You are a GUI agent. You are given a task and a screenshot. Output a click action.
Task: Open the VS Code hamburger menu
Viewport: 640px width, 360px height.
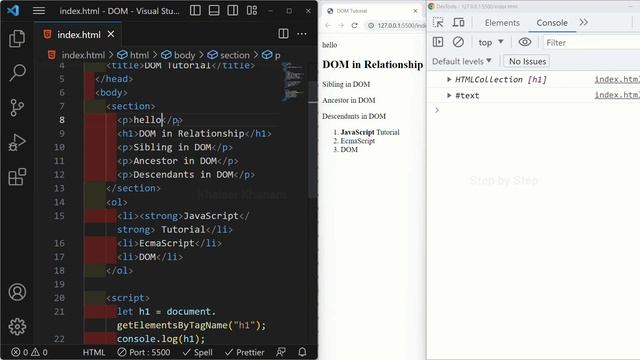[x=39, y=11]
